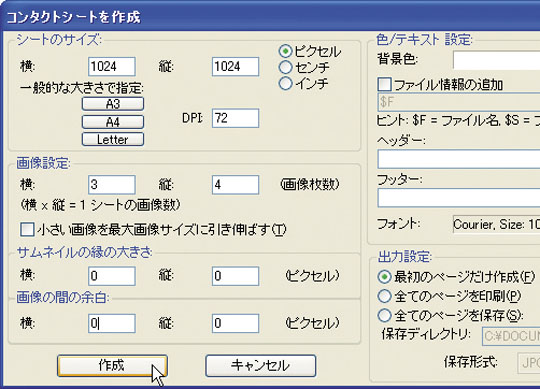This screenshot has width=540, height=389.
Task: Choose 最初のページだけ作成 output option
Action: click(x=384, y=277)
